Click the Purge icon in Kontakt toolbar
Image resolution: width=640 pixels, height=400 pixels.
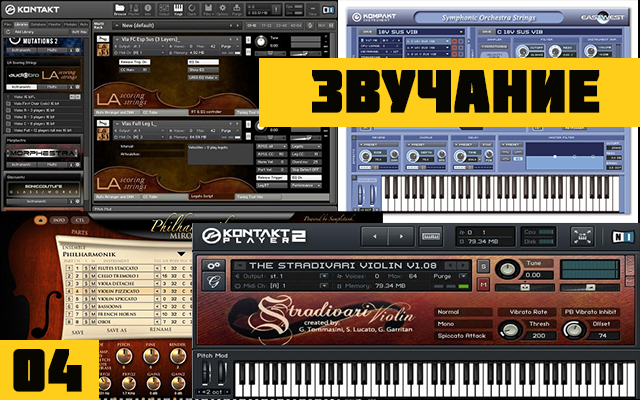[x=237, y=9]
